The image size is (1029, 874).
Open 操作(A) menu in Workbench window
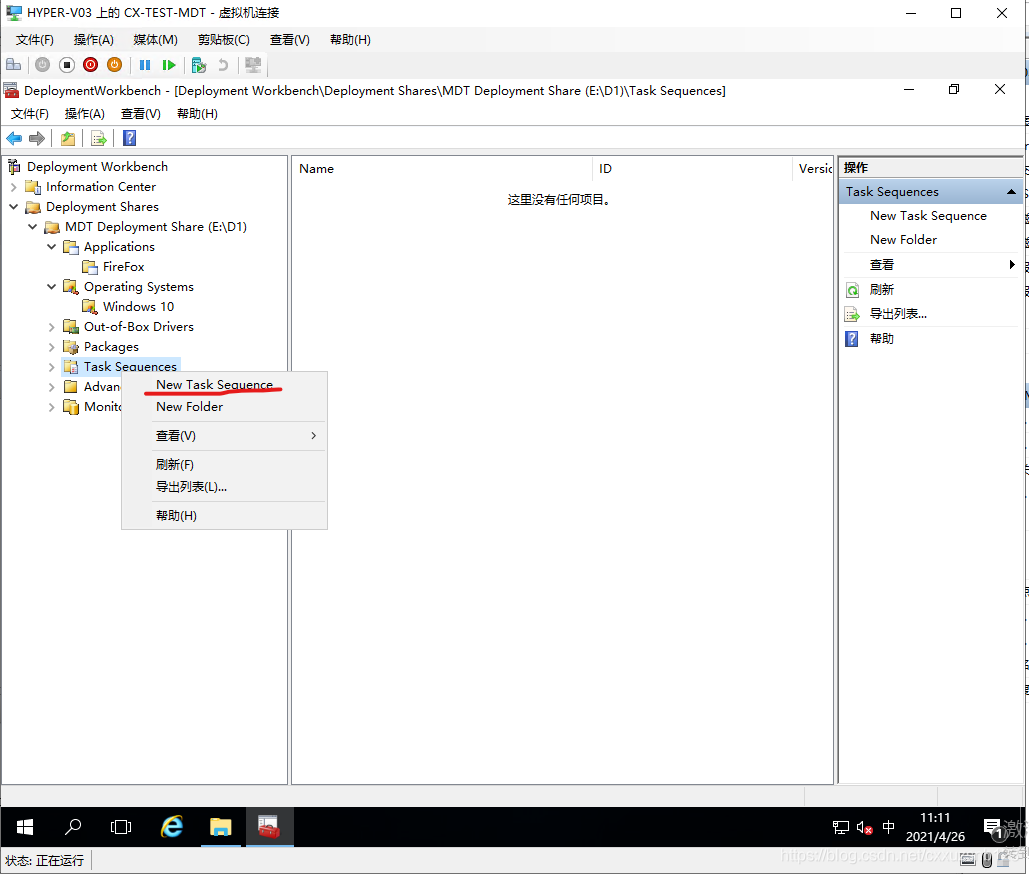click(85, 114)
